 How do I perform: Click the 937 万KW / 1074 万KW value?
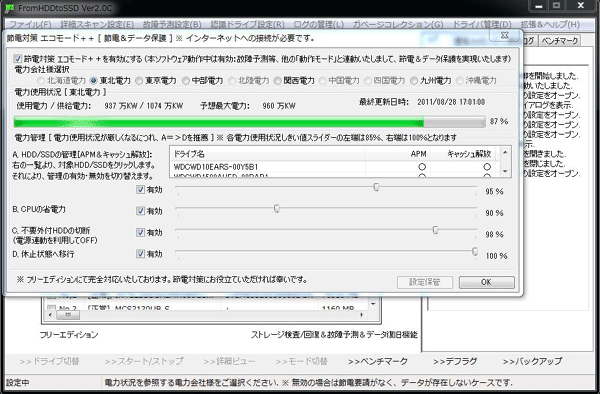(x=143, y=106)
